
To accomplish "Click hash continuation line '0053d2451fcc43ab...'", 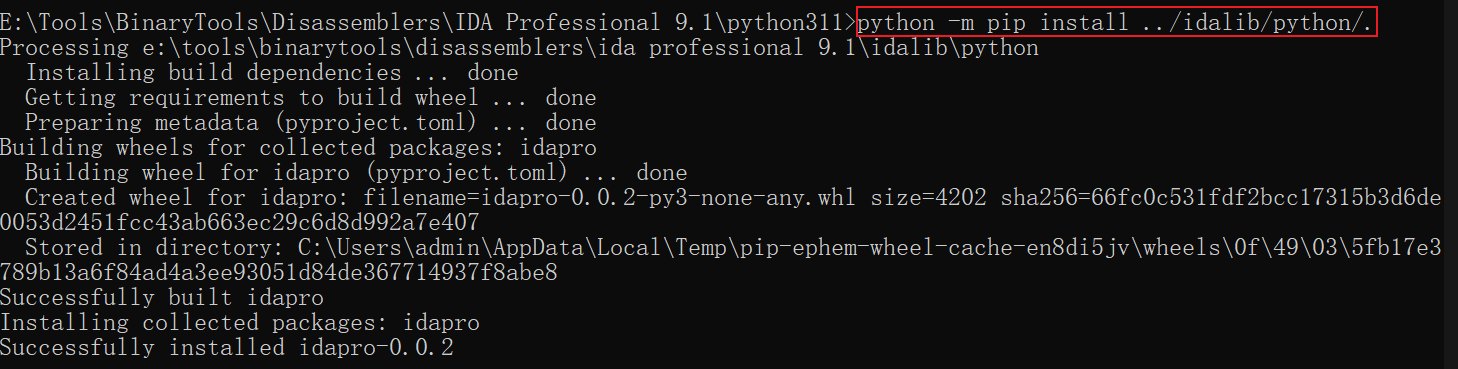I will coord(240,222).
